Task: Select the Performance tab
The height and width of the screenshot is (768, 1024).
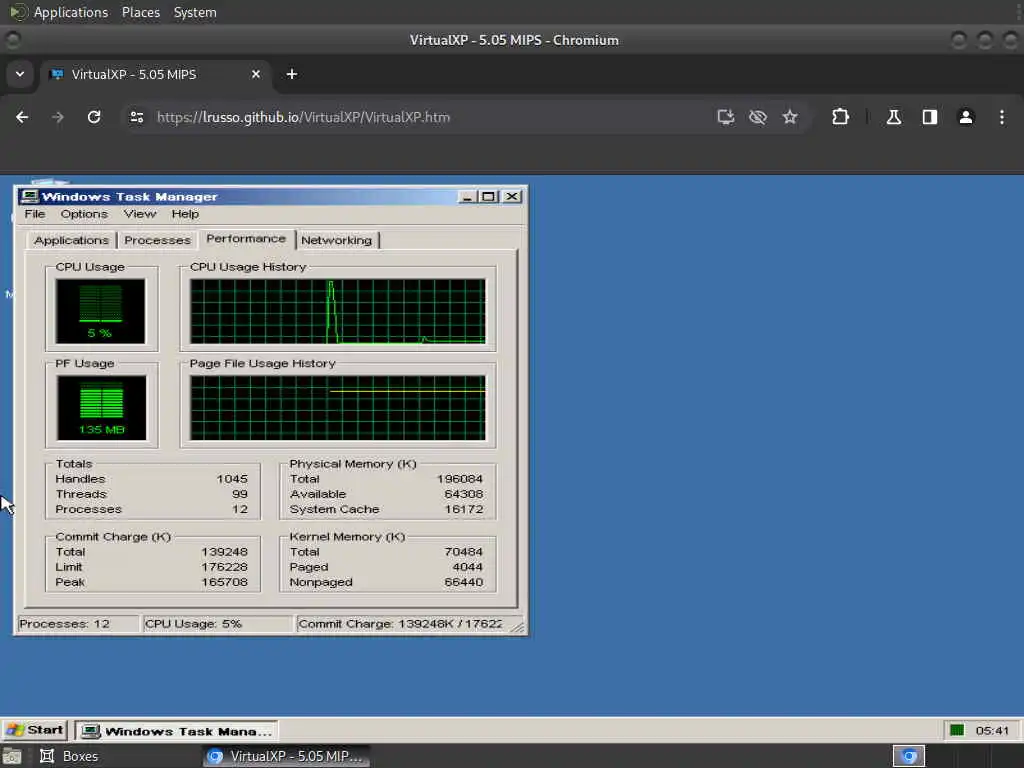Action: [246, 239]
